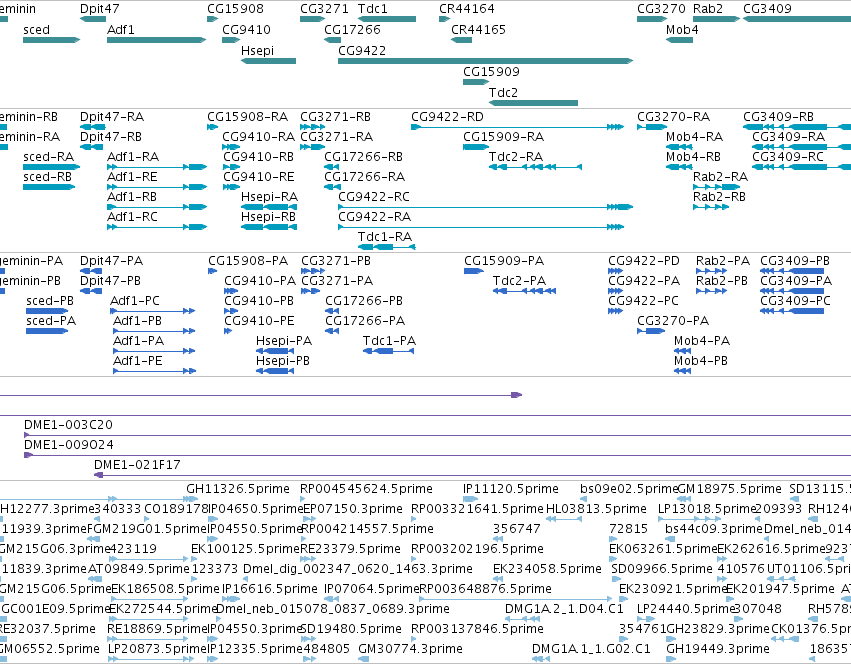Image resolution: width=851 pixels, height=664 pixels.
Task: Select protein feature Mob4-PA
Action: (682, 351)
